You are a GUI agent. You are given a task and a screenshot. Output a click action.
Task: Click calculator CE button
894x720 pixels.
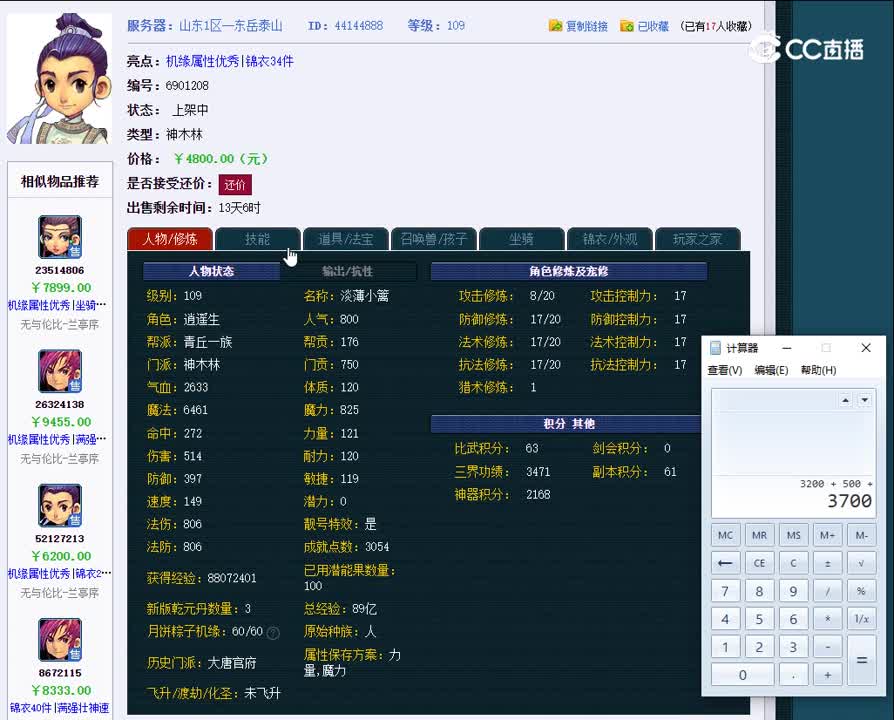tap(759, 563)
